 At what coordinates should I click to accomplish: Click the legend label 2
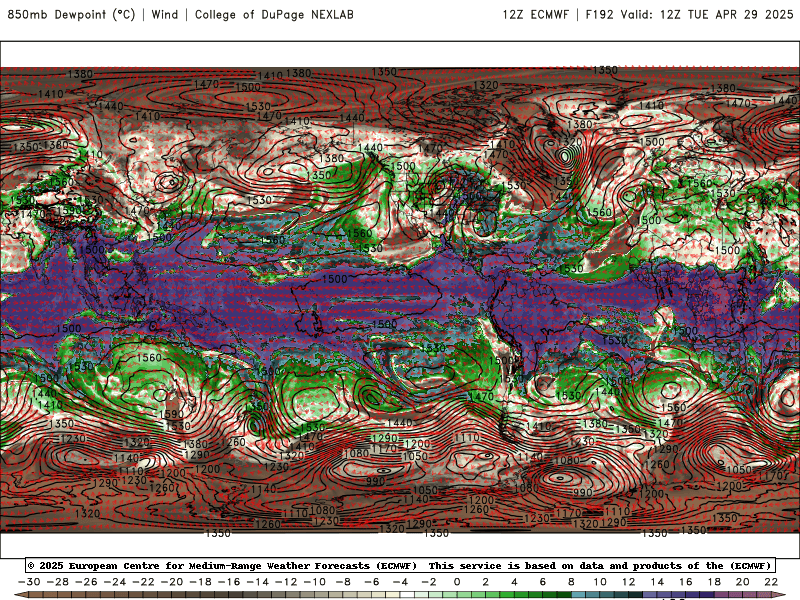tap(486, 582)
